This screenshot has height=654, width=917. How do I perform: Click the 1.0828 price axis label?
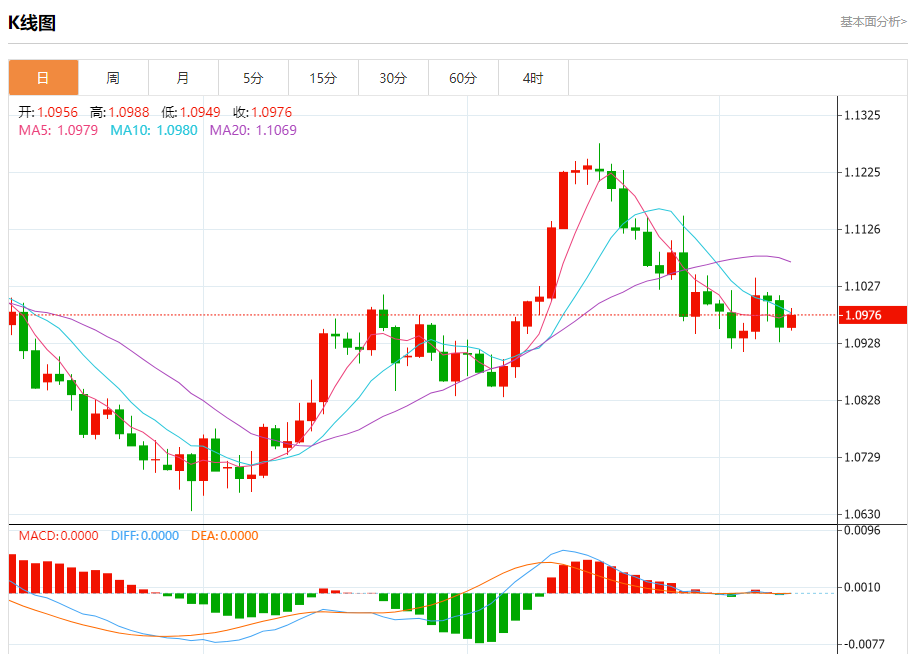(862, 401)
